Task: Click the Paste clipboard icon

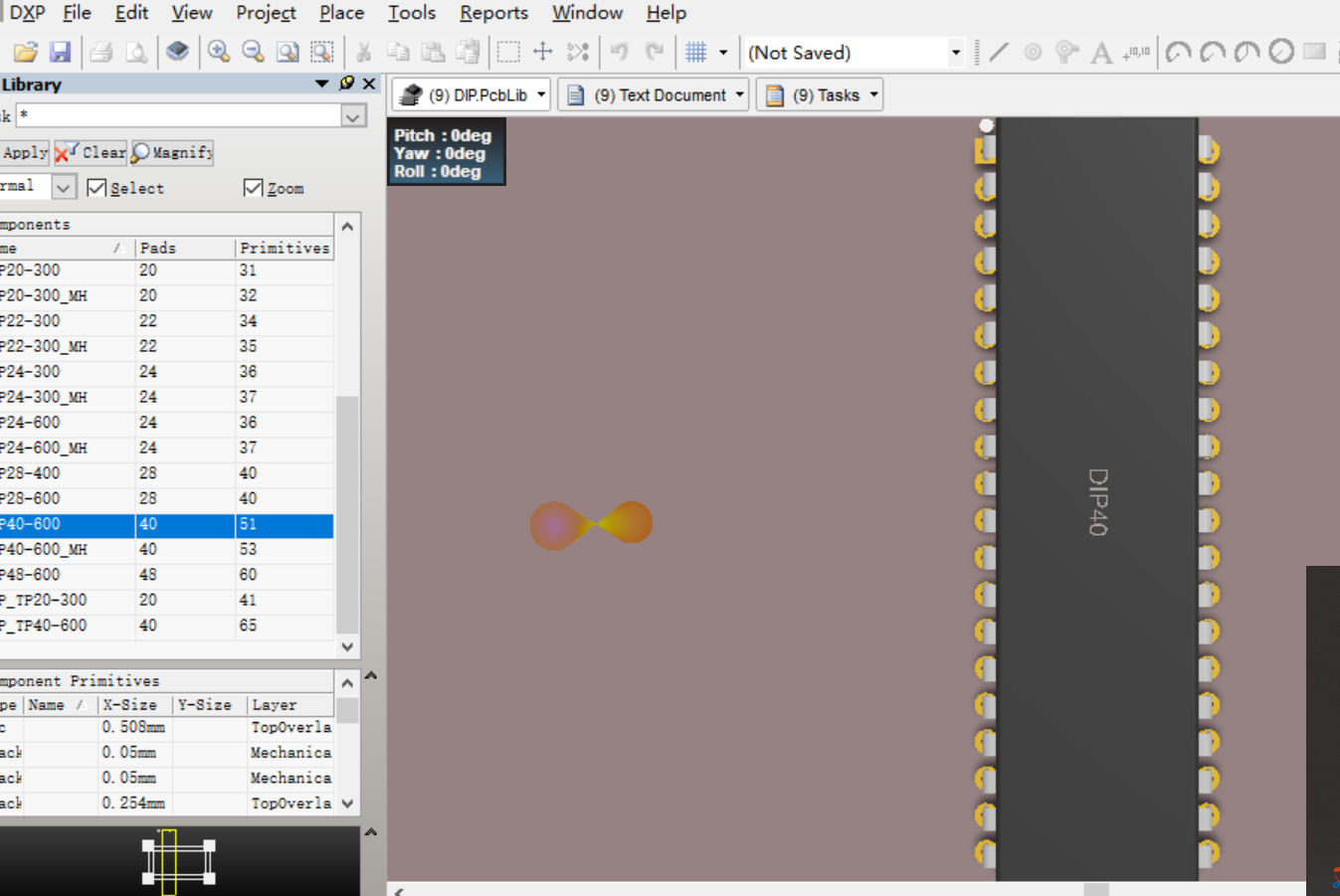Action: 433,53
